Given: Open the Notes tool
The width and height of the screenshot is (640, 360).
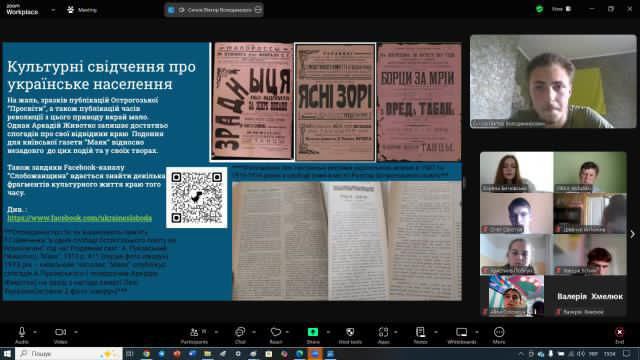Looking at the screenshot, I should click(420, 335).
